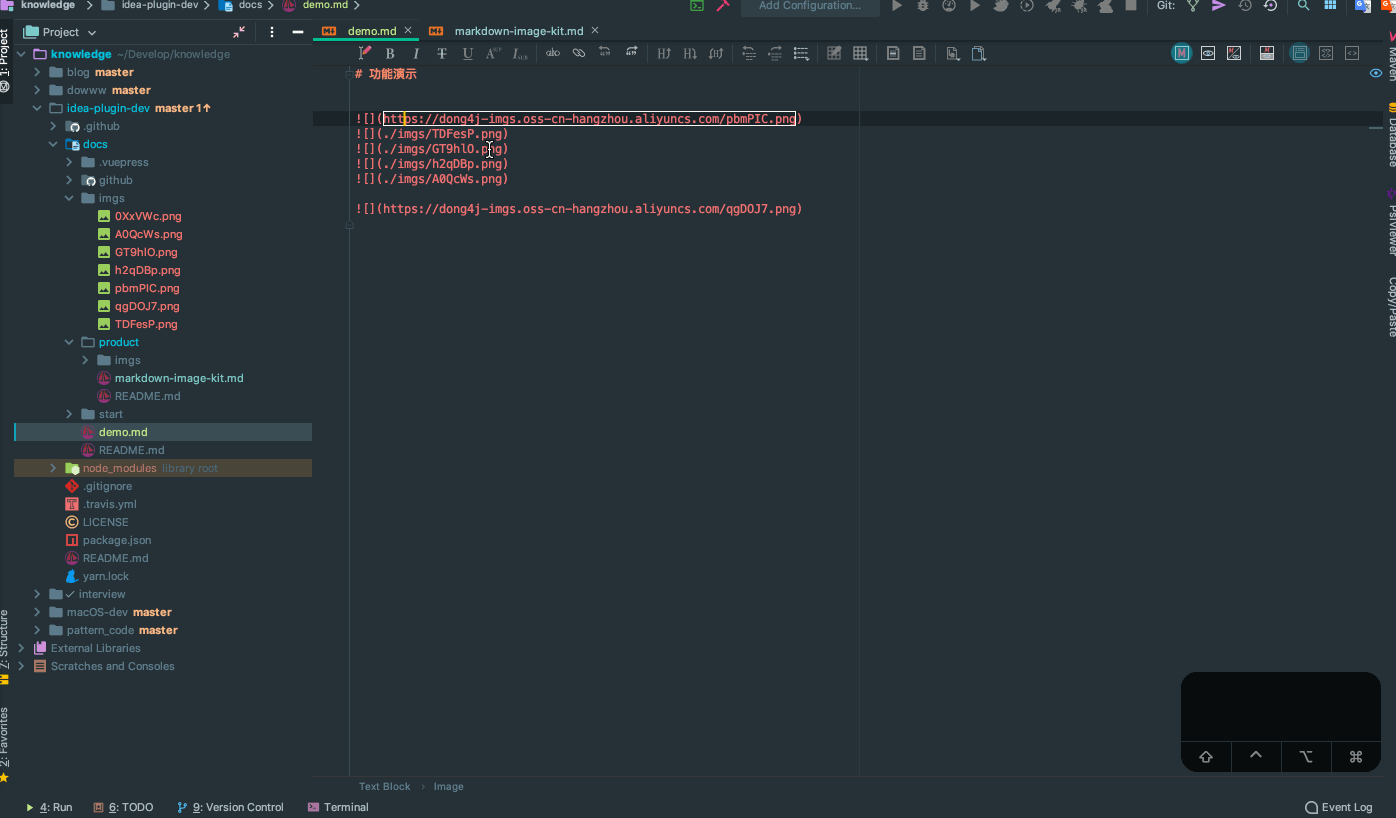The image size is (1396, 818).
Task: Open the search magnifier in the top bar
Action: [1303, 6]
